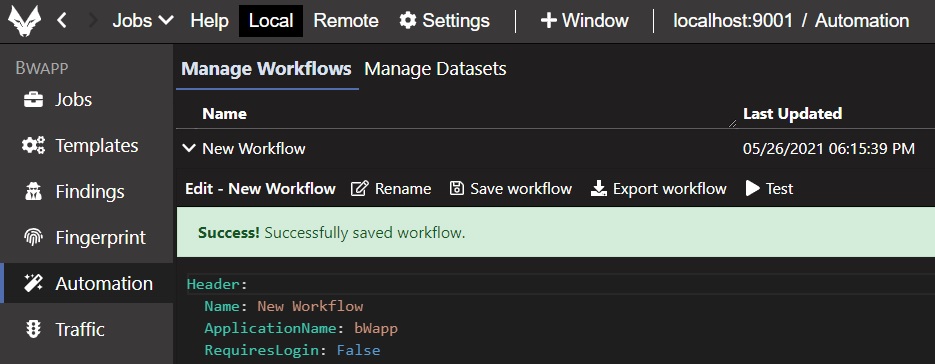Click the Export workflow button

(x=658, y=189)
